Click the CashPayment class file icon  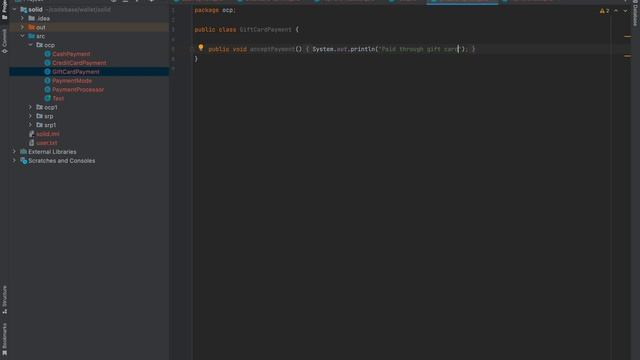tap(47, 54)
